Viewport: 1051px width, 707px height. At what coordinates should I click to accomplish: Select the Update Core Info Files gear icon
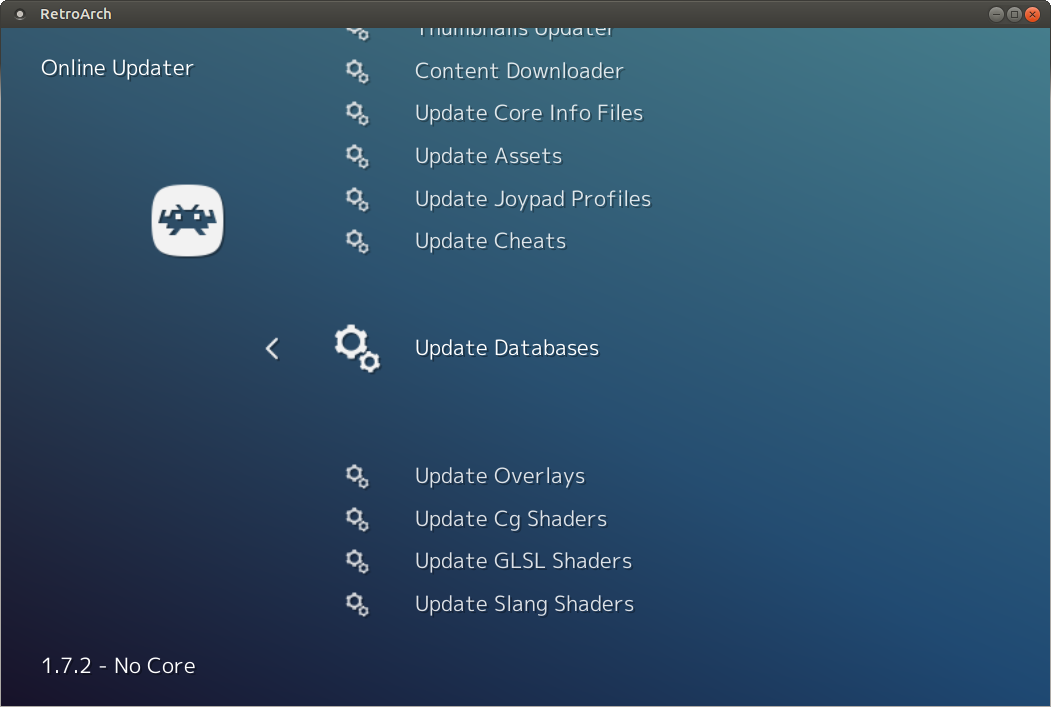click(357, 114)
